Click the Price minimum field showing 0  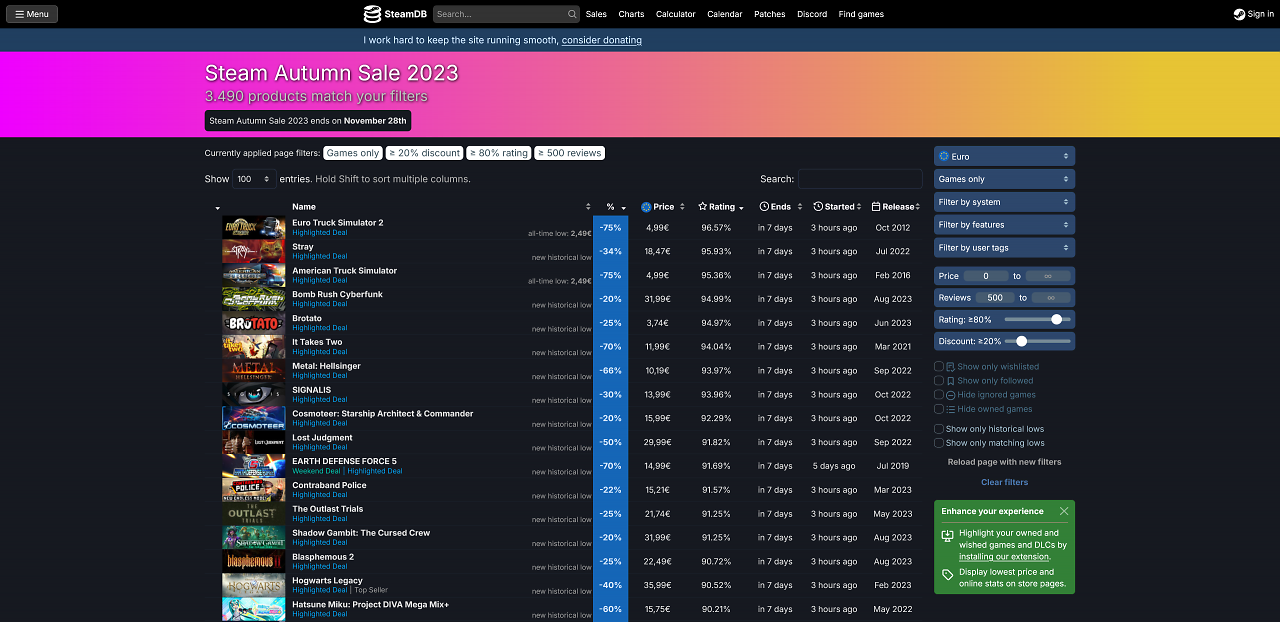coord(987,275)
